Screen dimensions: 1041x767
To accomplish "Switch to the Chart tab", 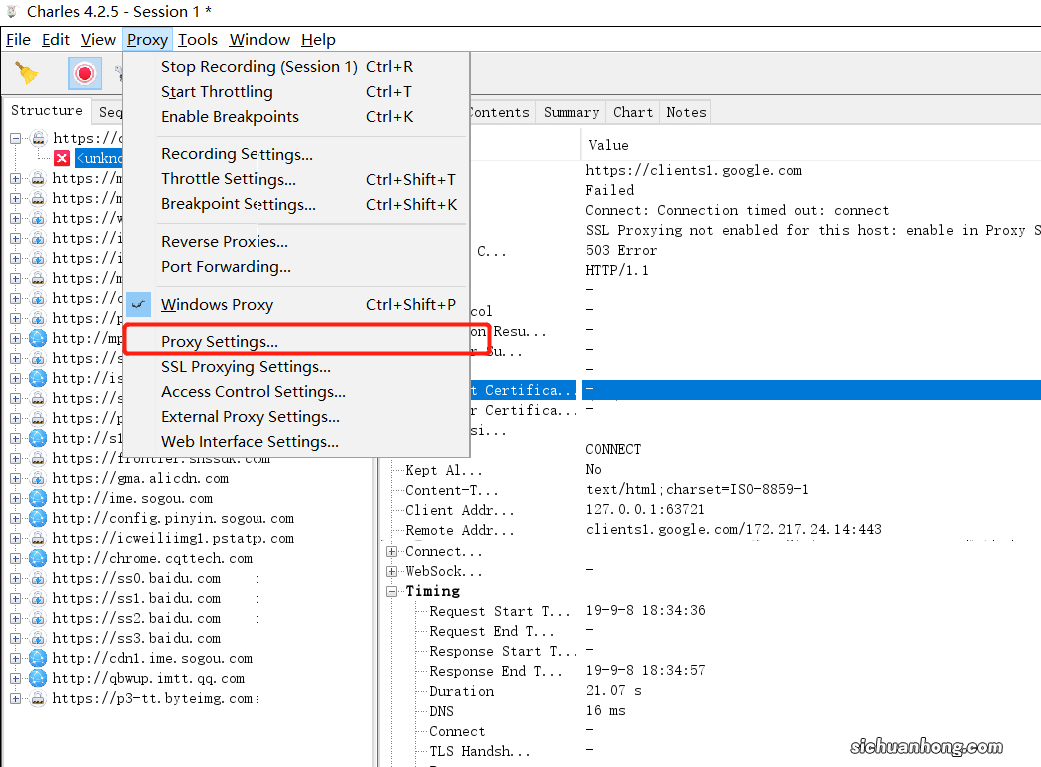I will click(x=633, y=112).
